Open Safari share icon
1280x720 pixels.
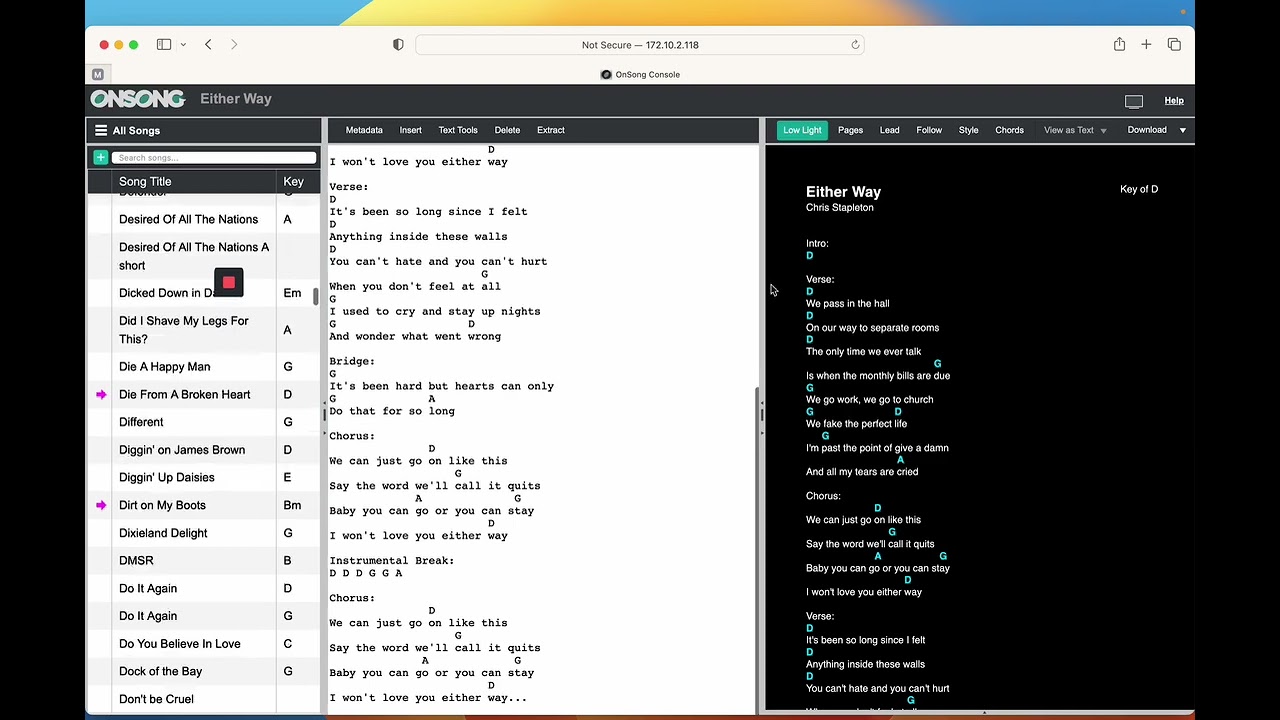(x=1119, y=45)
